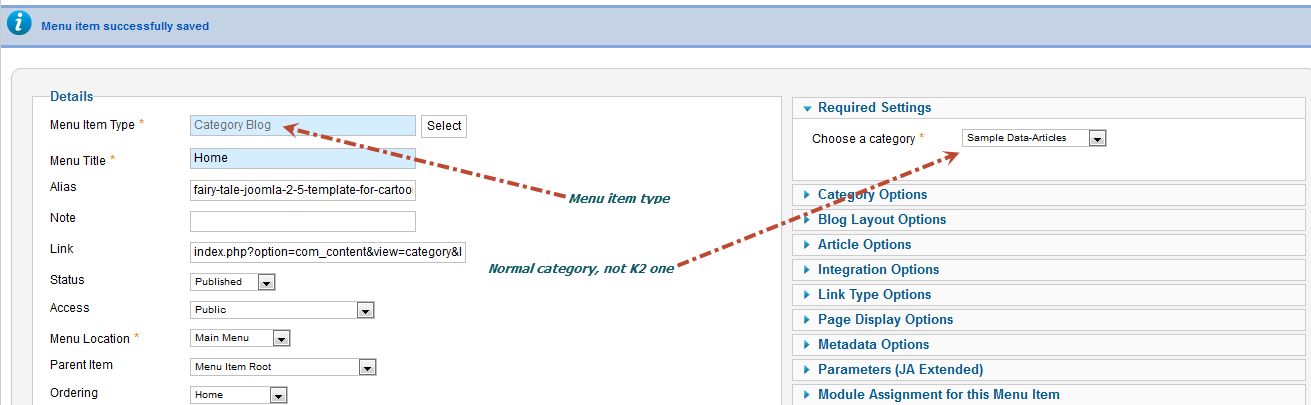Expand the Article Options panel

pos(864,245)
